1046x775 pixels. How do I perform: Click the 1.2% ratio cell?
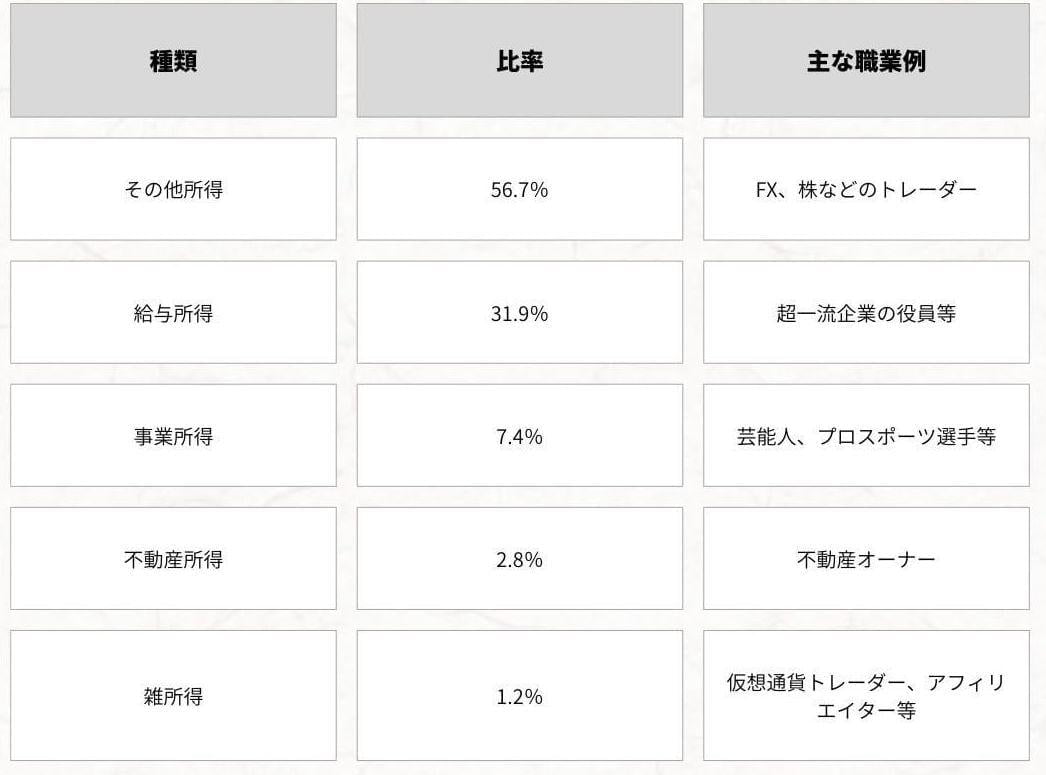pos(519,696)
